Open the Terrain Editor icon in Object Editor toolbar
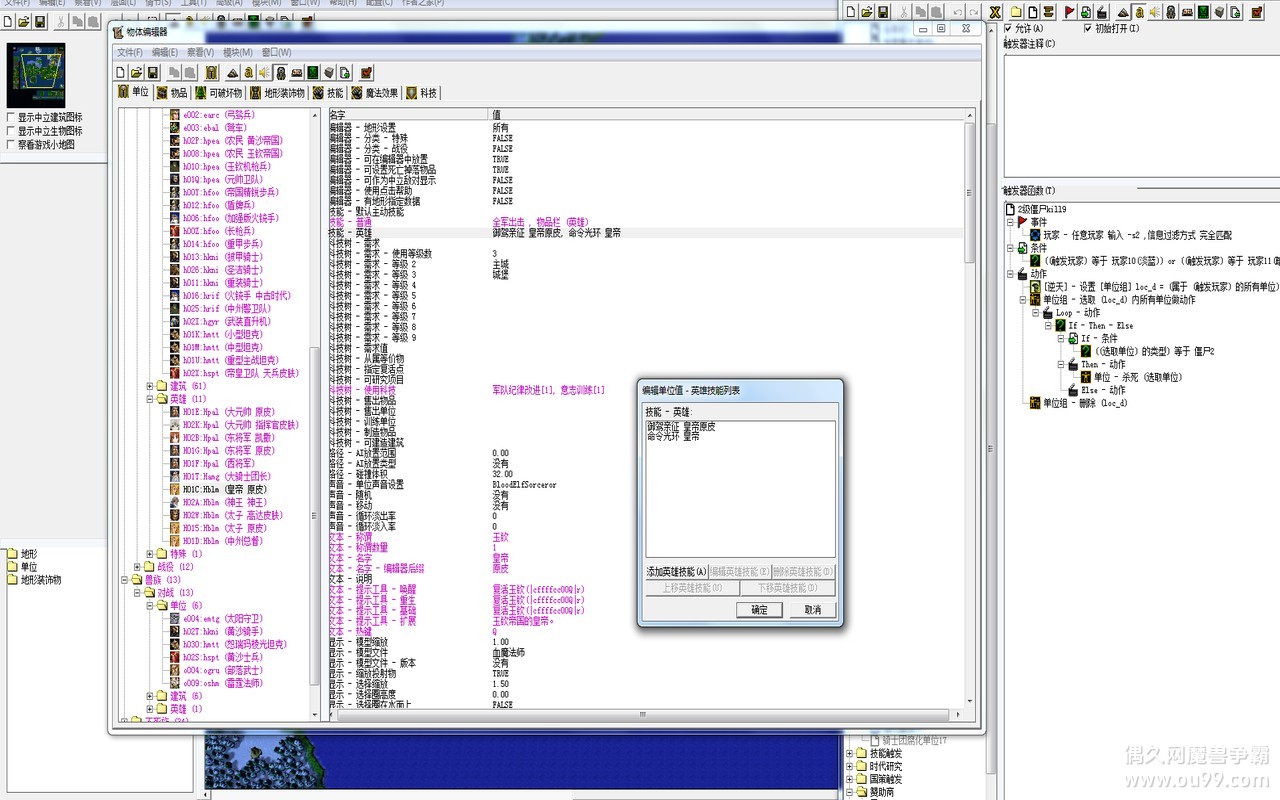 (x=232, y=72)
